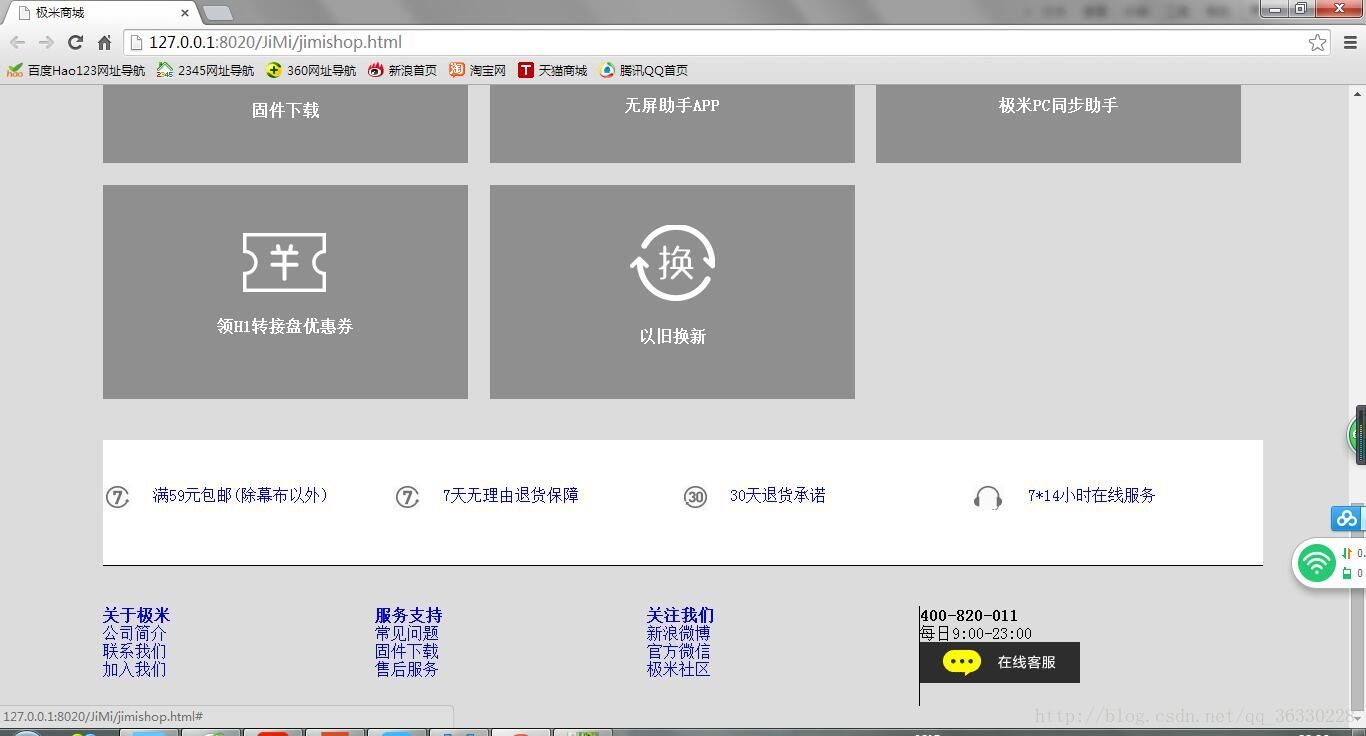Image resolution: width=1366 pixels, height=736 pixels.
Task: Go to browser home page icon
Action: 104,42
